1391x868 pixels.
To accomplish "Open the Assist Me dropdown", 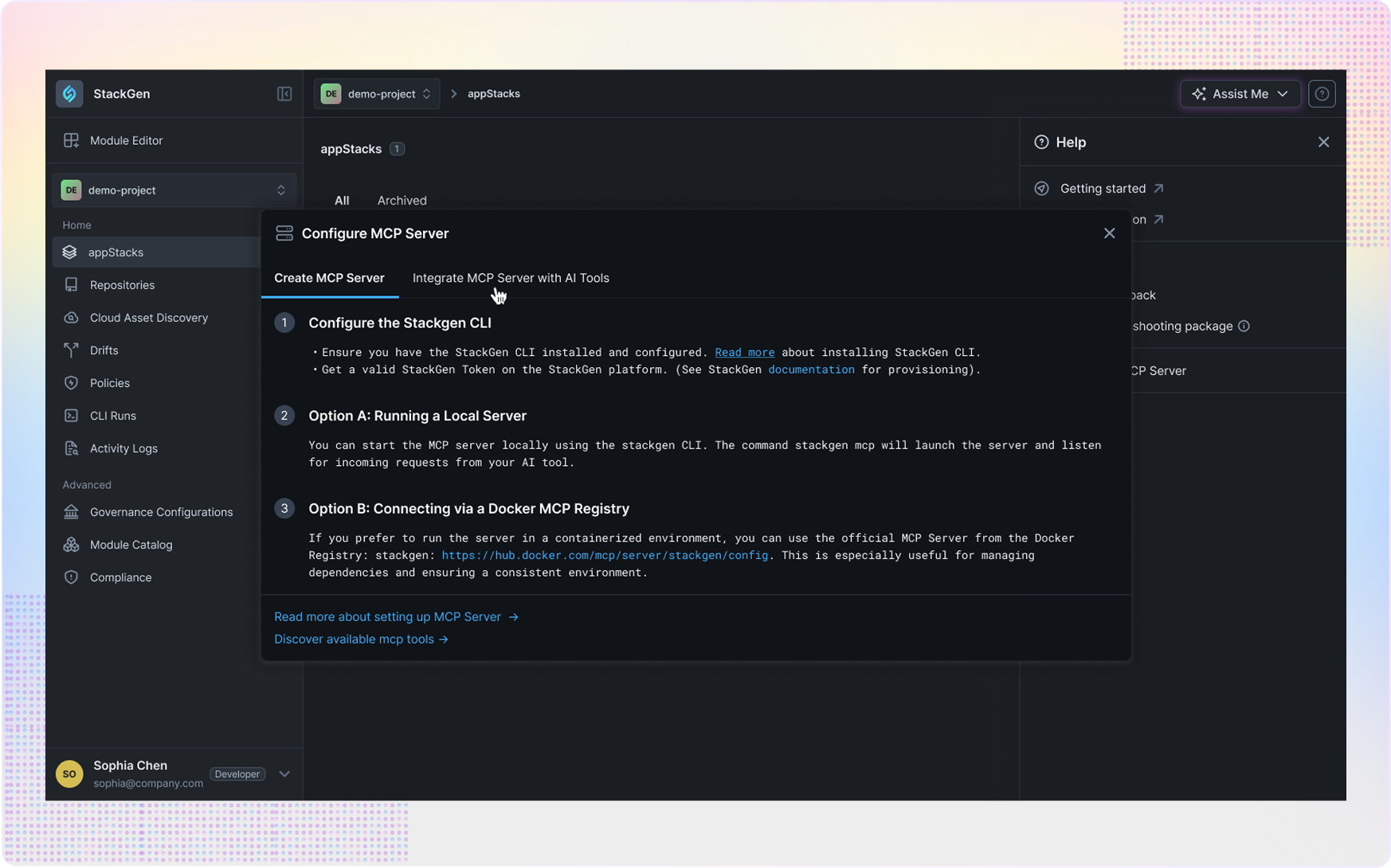I will pos(1240,94).
